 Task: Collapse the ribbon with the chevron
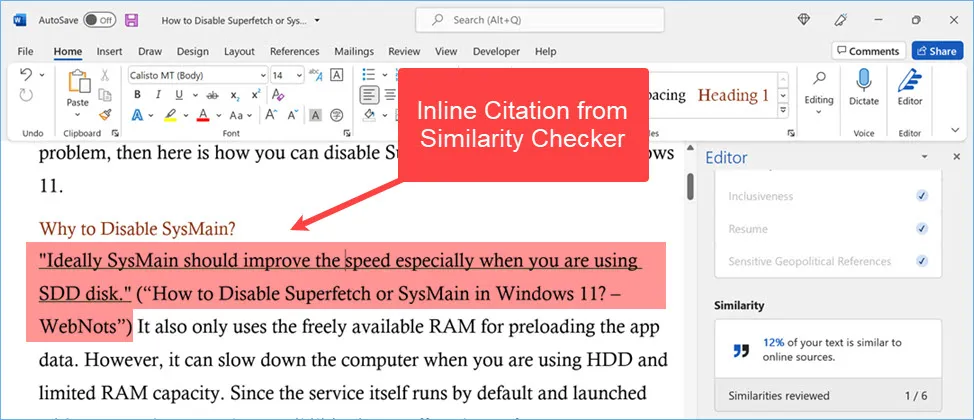point(955,130)
